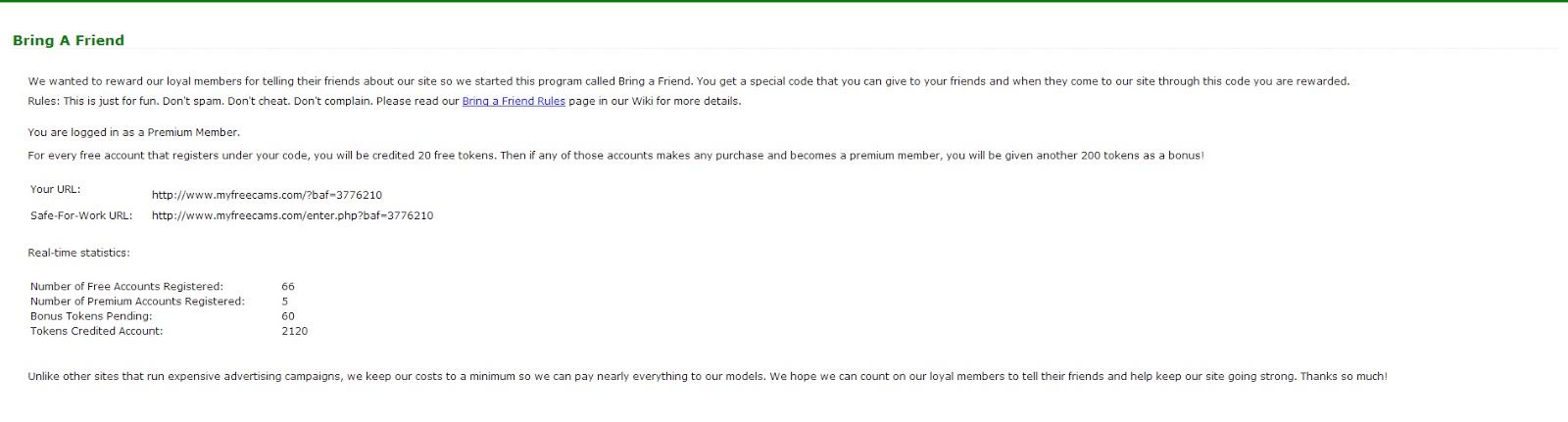
Task: Click the free accounts count value 66
Action: pyautogui.click(x=288, y=287)
